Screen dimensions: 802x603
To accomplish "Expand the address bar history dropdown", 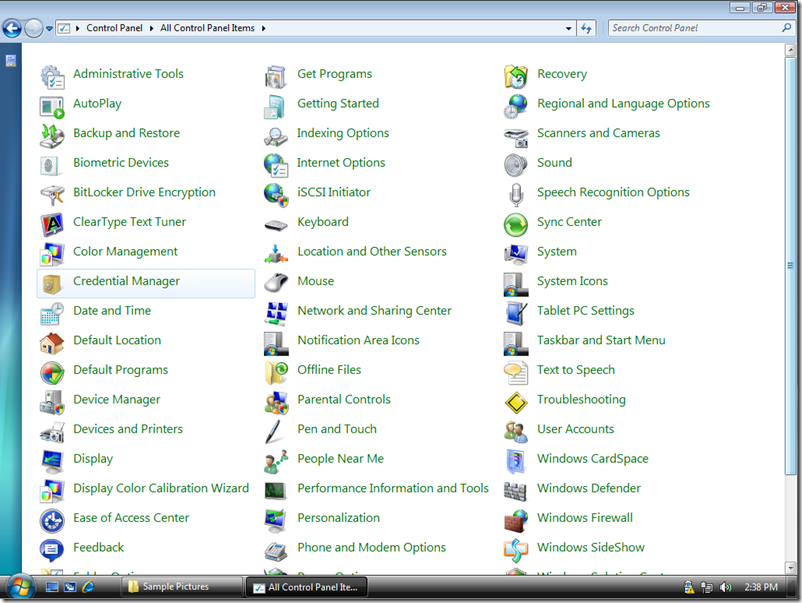I will (568, 29).
